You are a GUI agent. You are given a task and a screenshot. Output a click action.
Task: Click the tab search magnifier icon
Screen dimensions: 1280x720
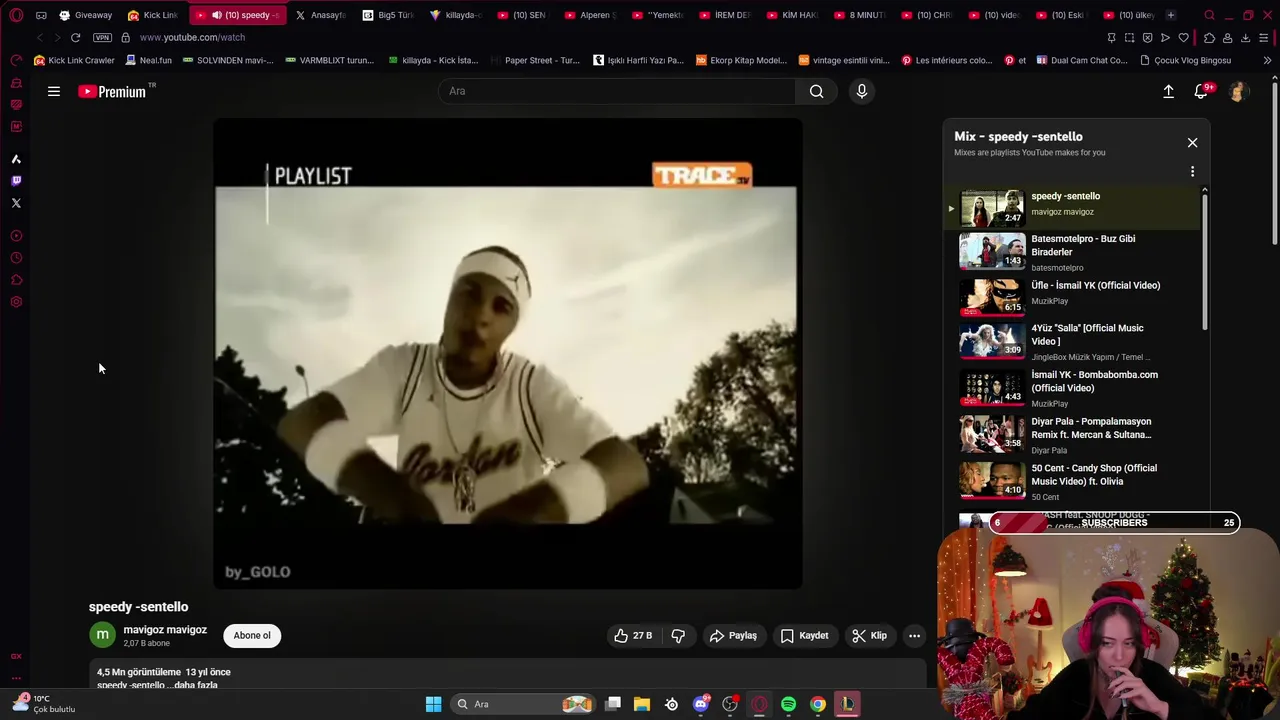(x=1209, y=15)
